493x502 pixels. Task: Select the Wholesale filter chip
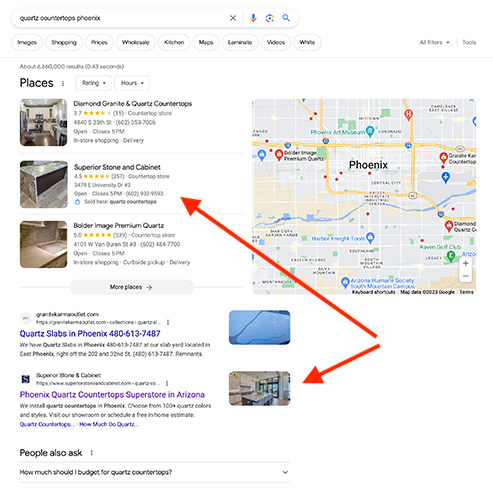135,42
